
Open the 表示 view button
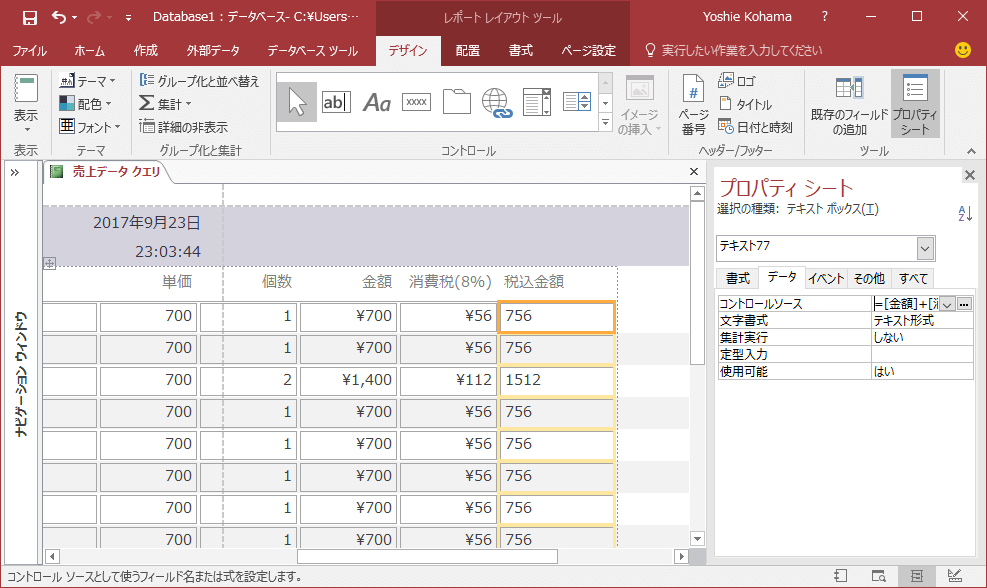26,104
